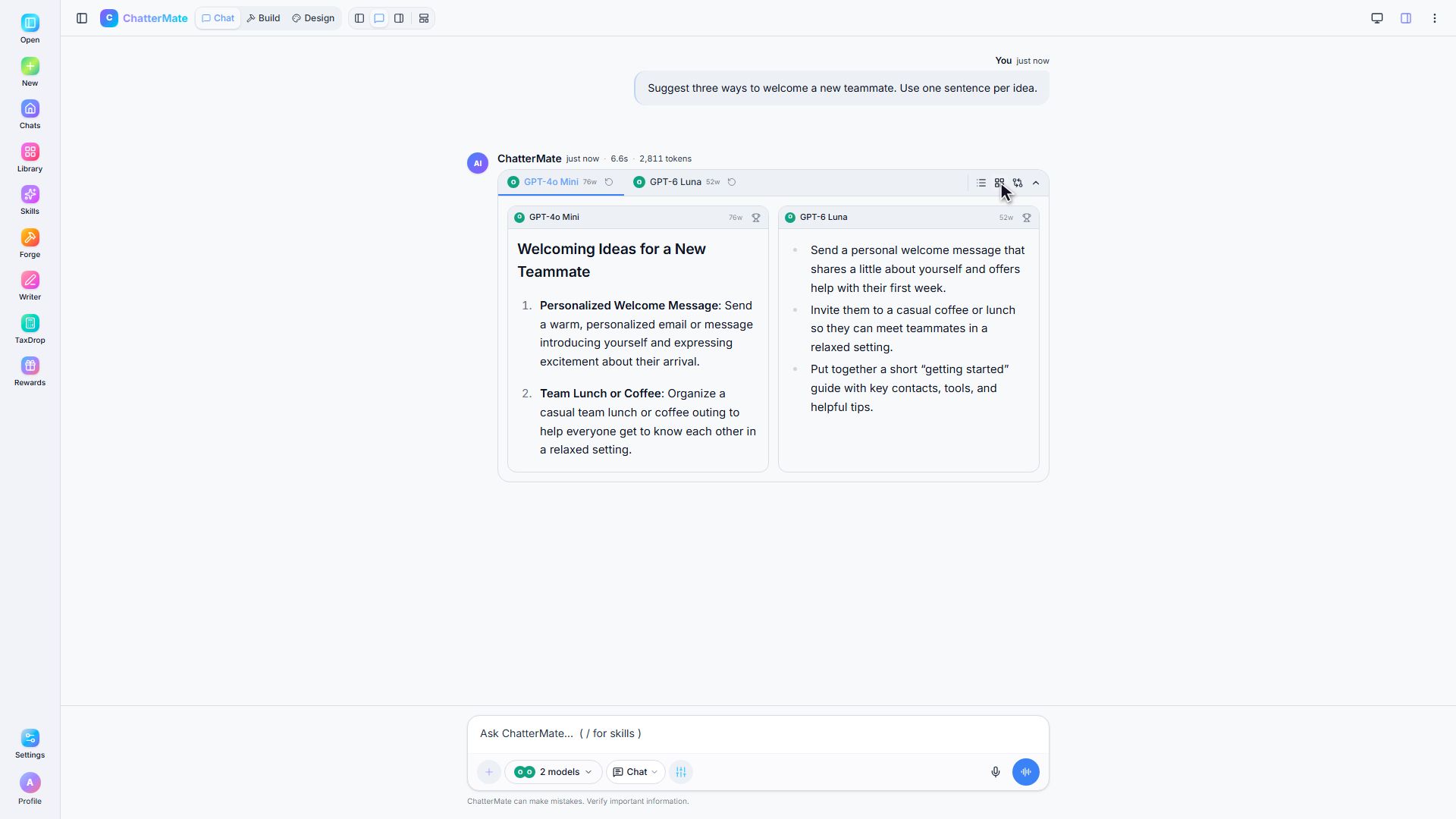This screenshot has height=819, width=1456.
Task: Switch to the GPT-6 Luna response tab
Action: pos(685,182)
